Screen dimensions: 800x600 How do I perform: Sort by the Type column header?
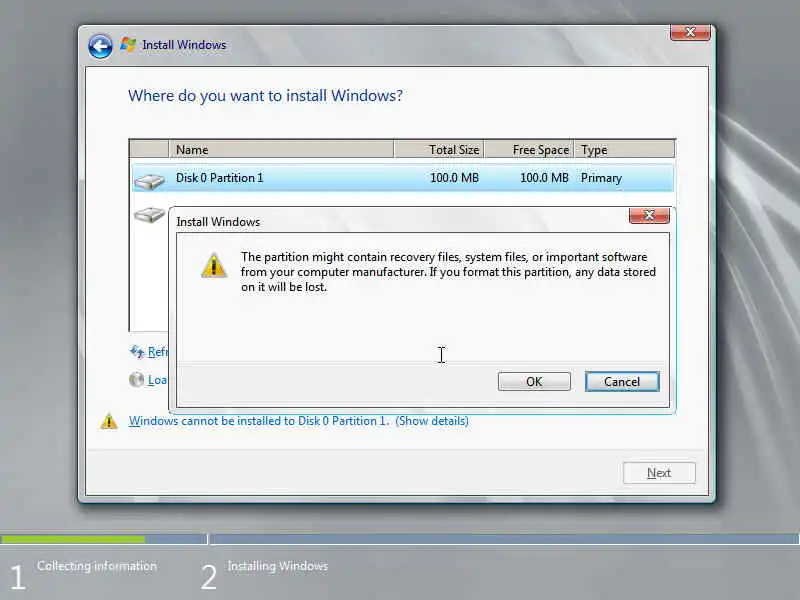click(624, 149)
